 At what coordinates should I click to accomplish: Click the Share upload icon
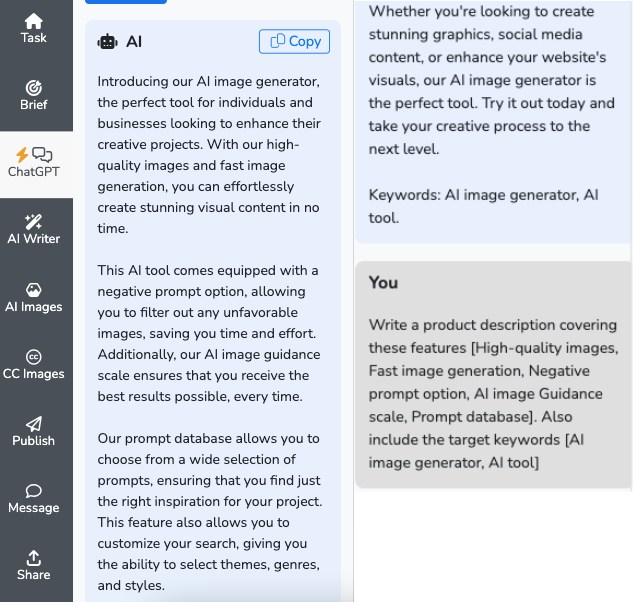34,558
